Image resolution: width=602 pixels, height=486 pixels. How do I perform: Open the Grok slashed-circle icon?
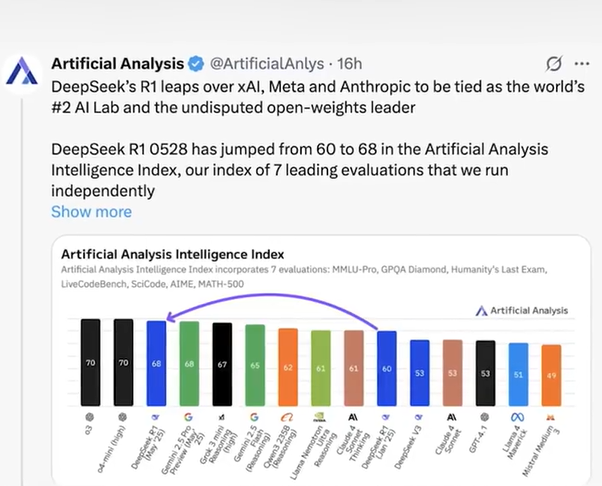552,65
